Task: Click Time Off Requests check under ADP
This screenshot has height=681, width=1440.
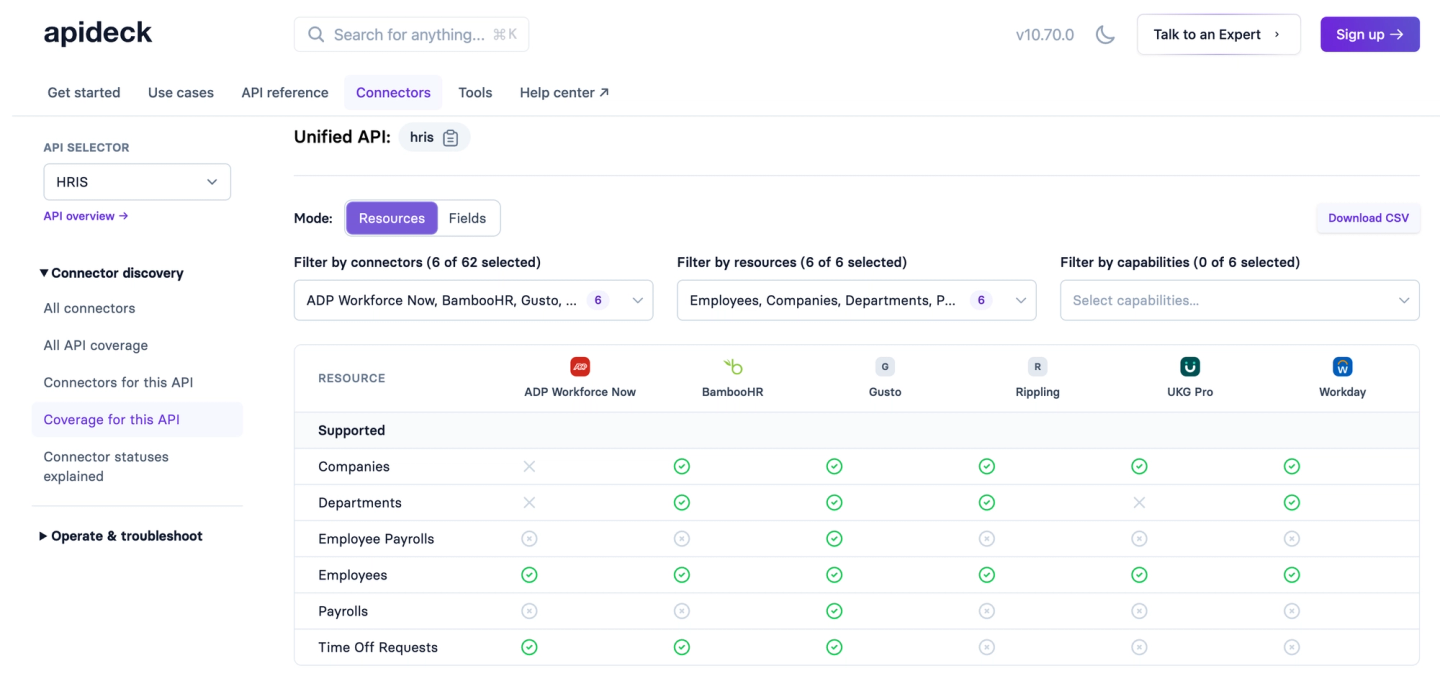Action: tap(529, 647)
